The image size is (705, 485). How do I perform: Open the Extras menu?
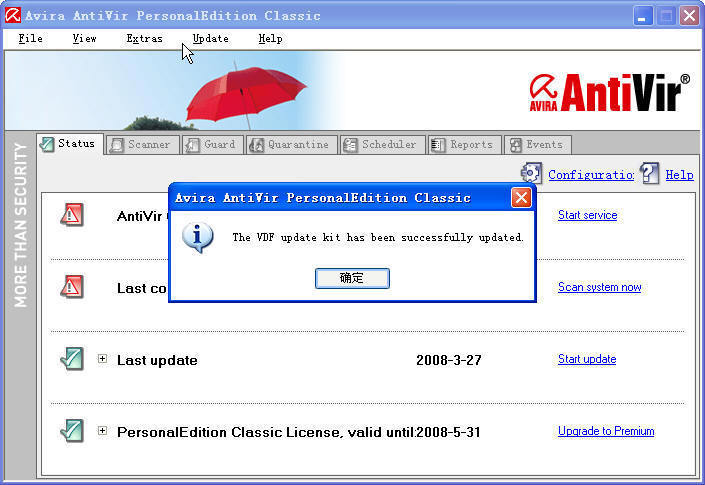pos(144,38)
